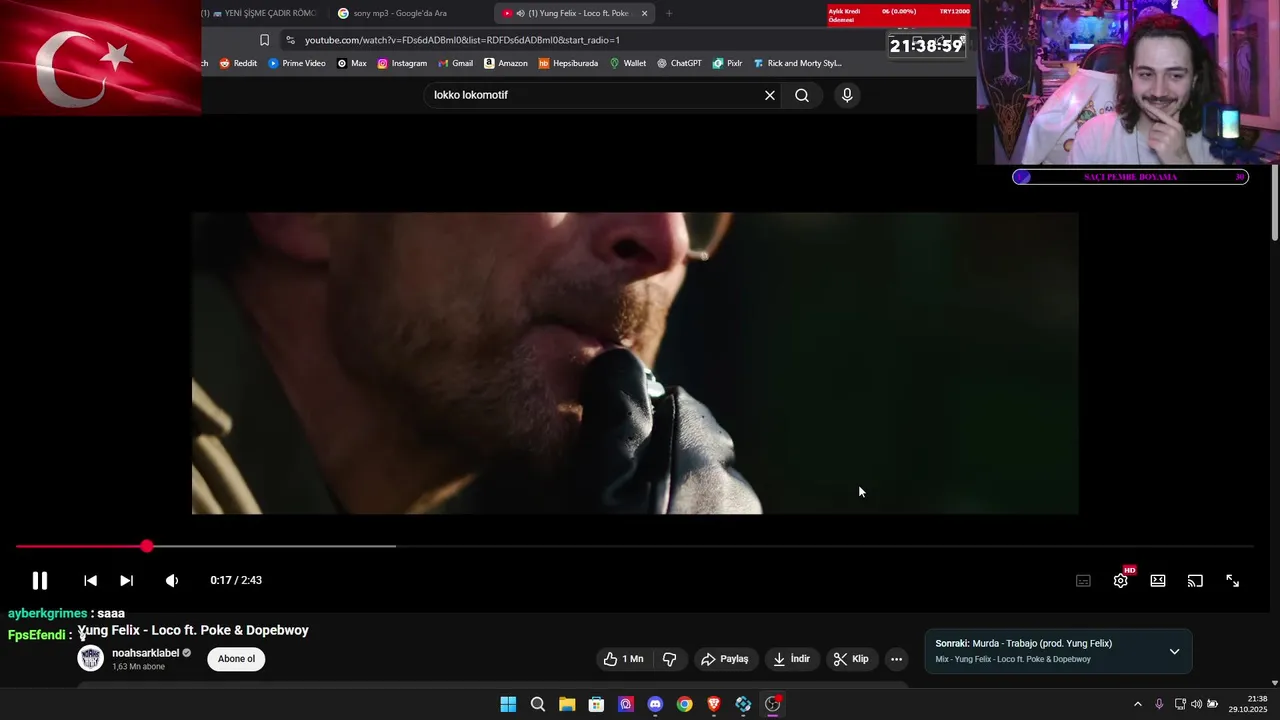Click the red progress bar scrubber
The image size is (1280, 720).
[x=147, y=546]
